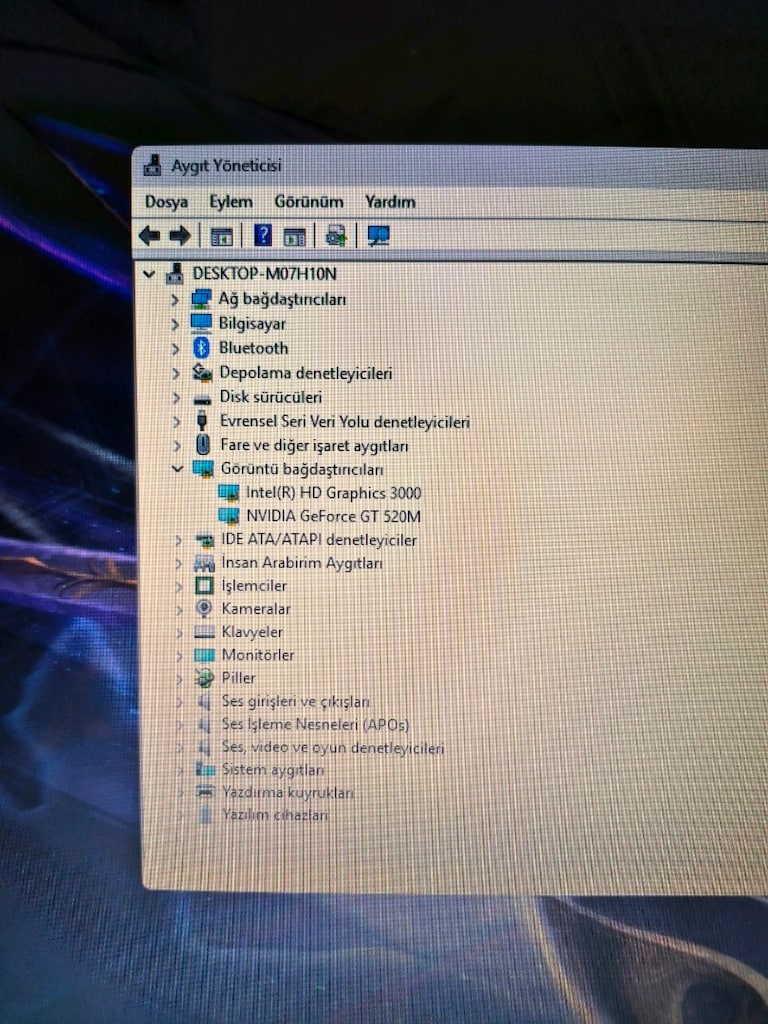
Task: Click the Disk sürücüleri drive icon
Action: tap(202, 398)
